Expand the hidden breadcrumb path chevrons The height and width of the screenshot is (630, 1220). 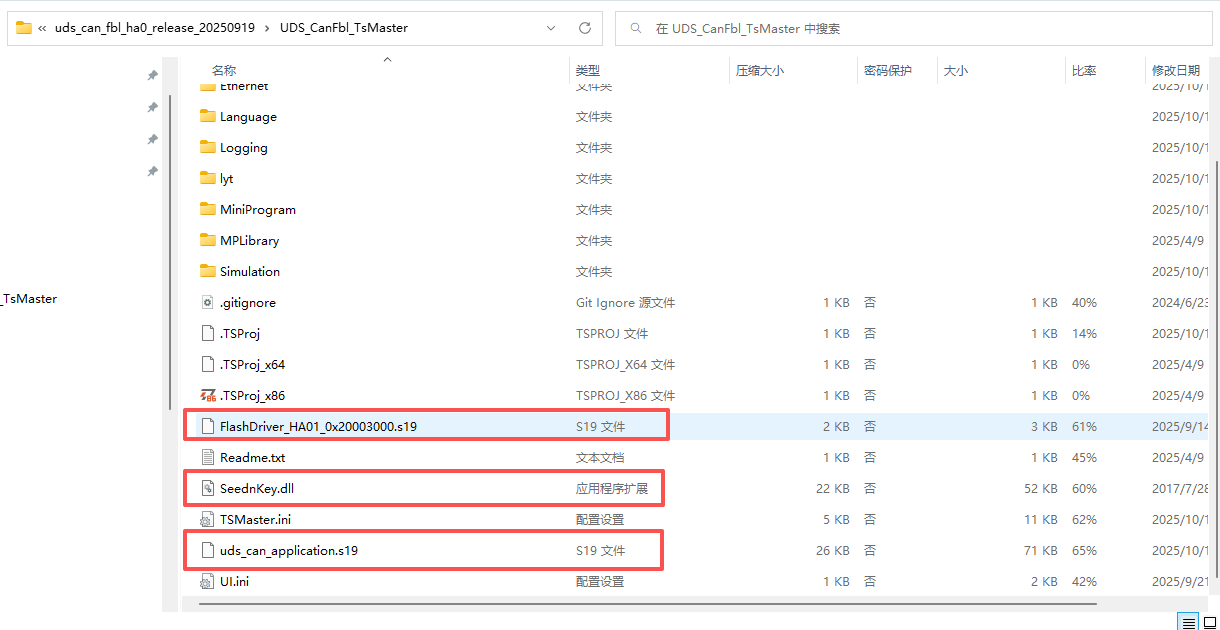(x=42, y=28)
